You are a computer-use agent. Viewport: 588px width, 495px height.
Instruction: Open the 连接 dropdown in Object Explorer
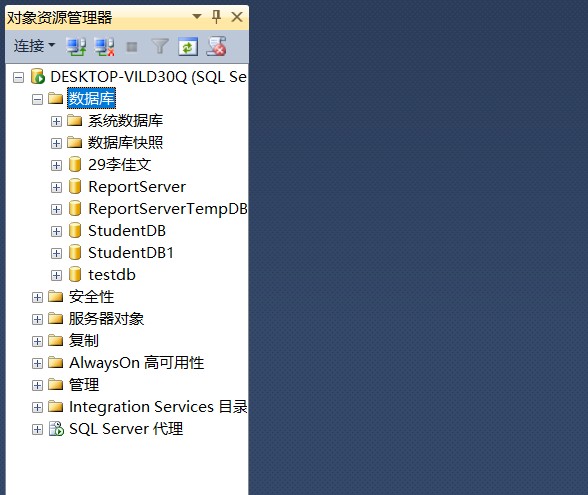pyautogui.click(x=34, y=46)
